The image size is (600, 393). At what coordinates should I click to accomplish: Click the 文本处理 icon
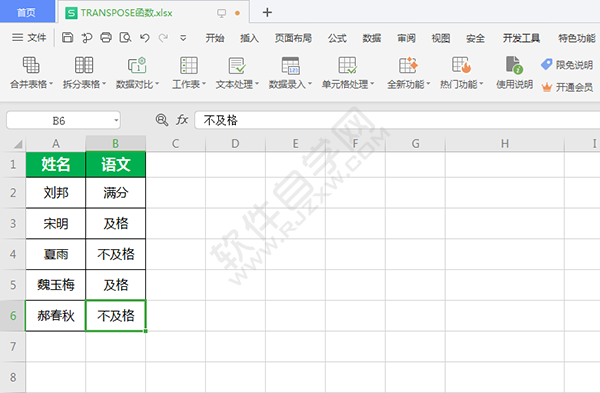point(237,65)
